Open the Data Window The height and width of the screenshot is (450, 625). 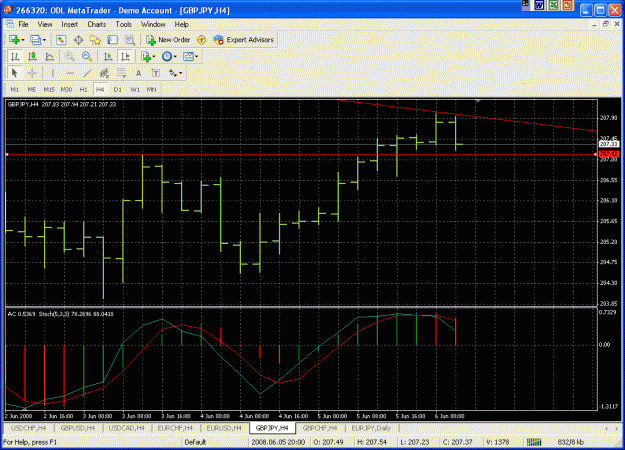pyautogui.click(x=79, y=40)
